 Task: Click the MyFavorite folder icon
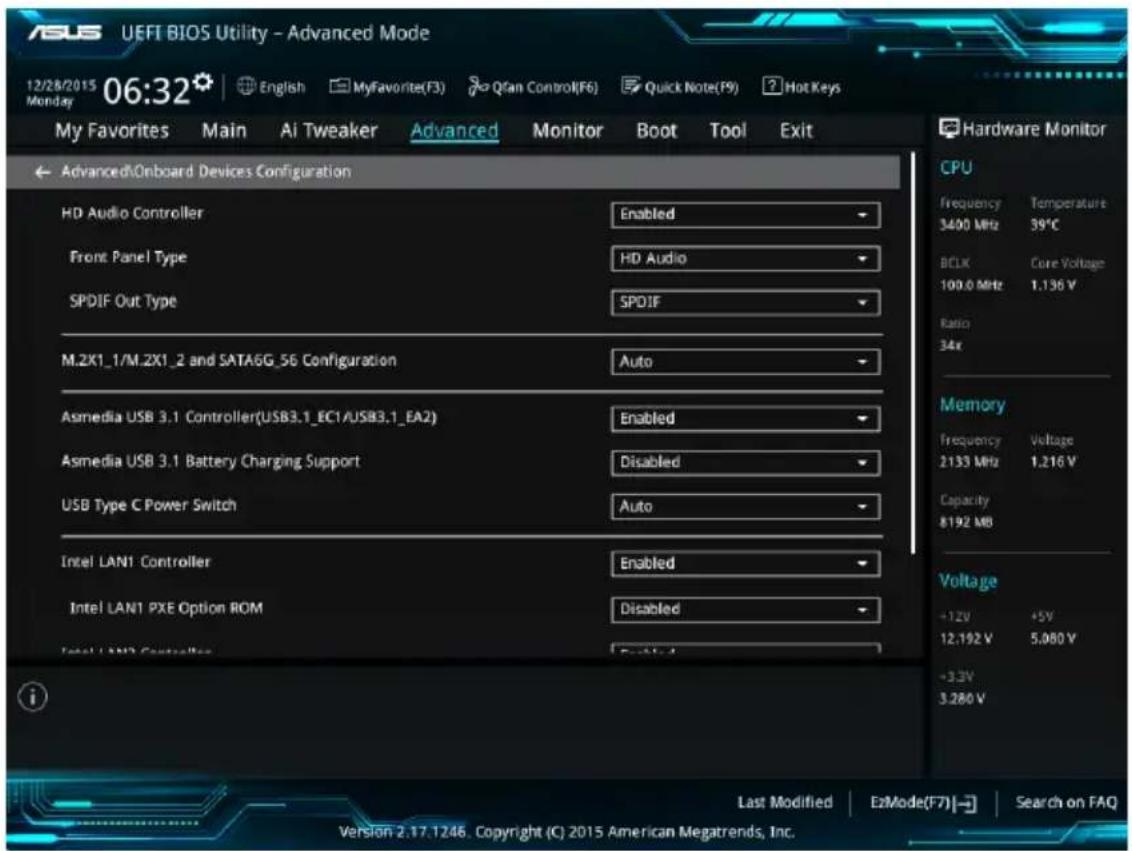(x=339, y=87)
